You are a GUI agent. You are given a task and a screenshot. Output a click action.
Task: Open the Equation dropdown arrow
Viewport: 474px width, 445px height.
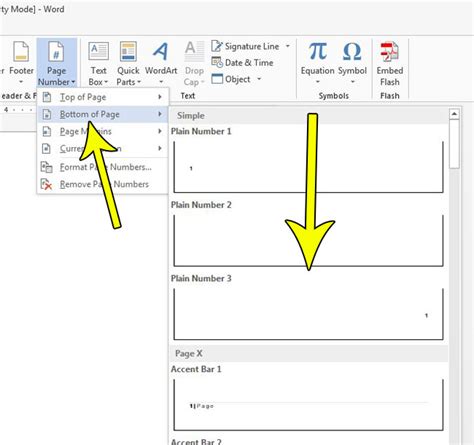point(317,82)
